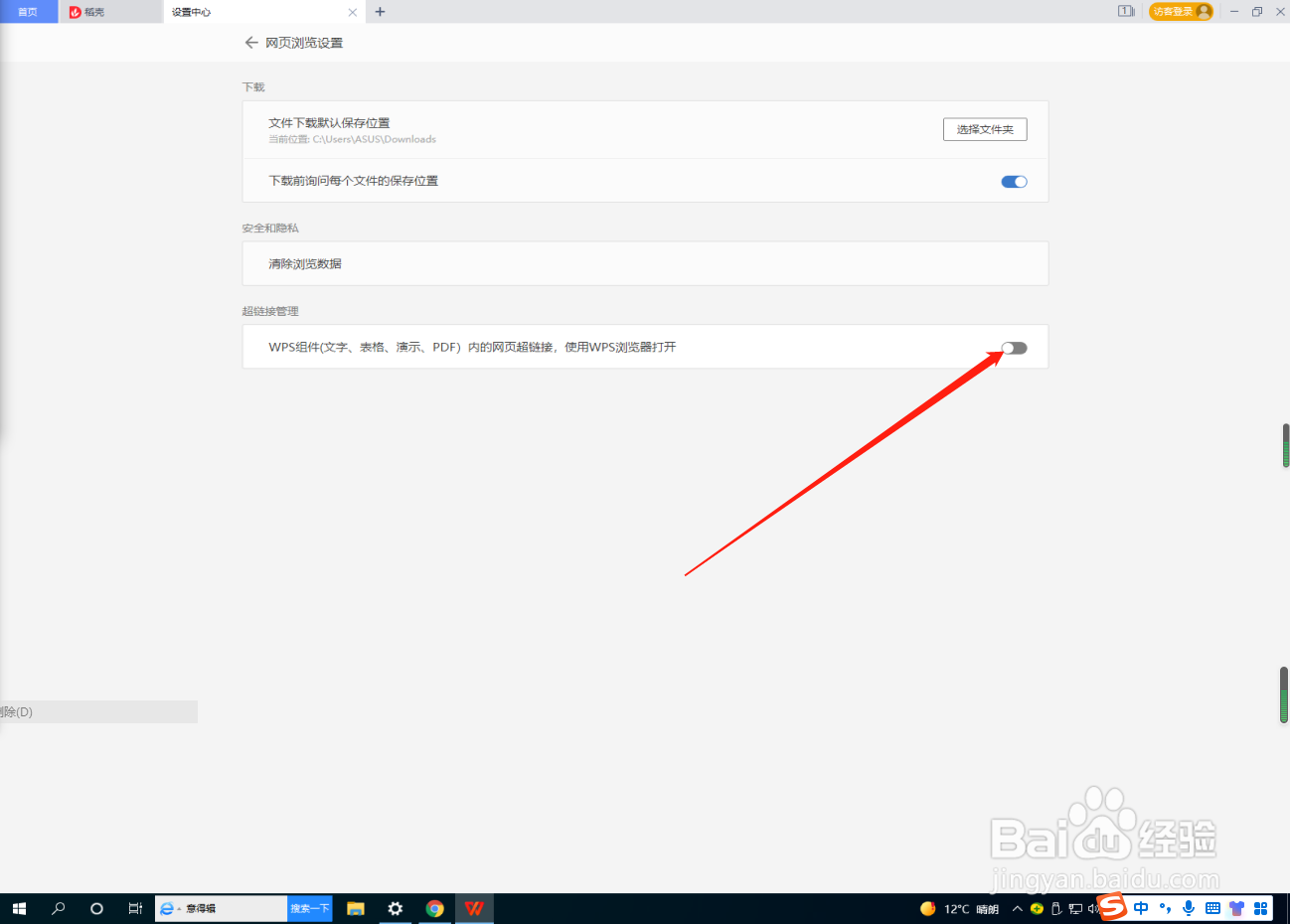Click the 选择文件夹 button
This screenshot has height=924, width=1290.
984,128
